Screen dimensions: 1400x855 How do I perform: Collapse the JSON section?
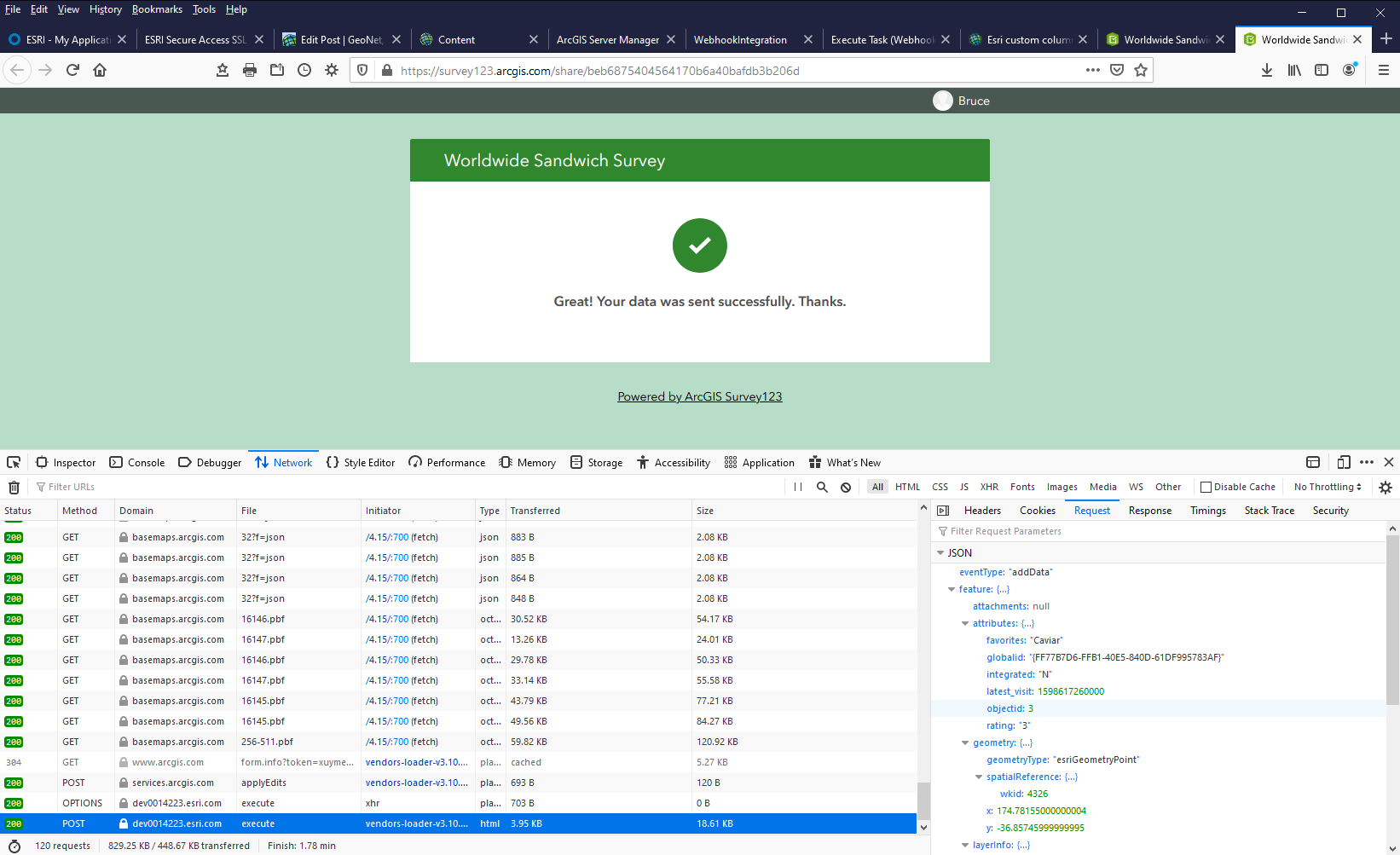point(940,552)
